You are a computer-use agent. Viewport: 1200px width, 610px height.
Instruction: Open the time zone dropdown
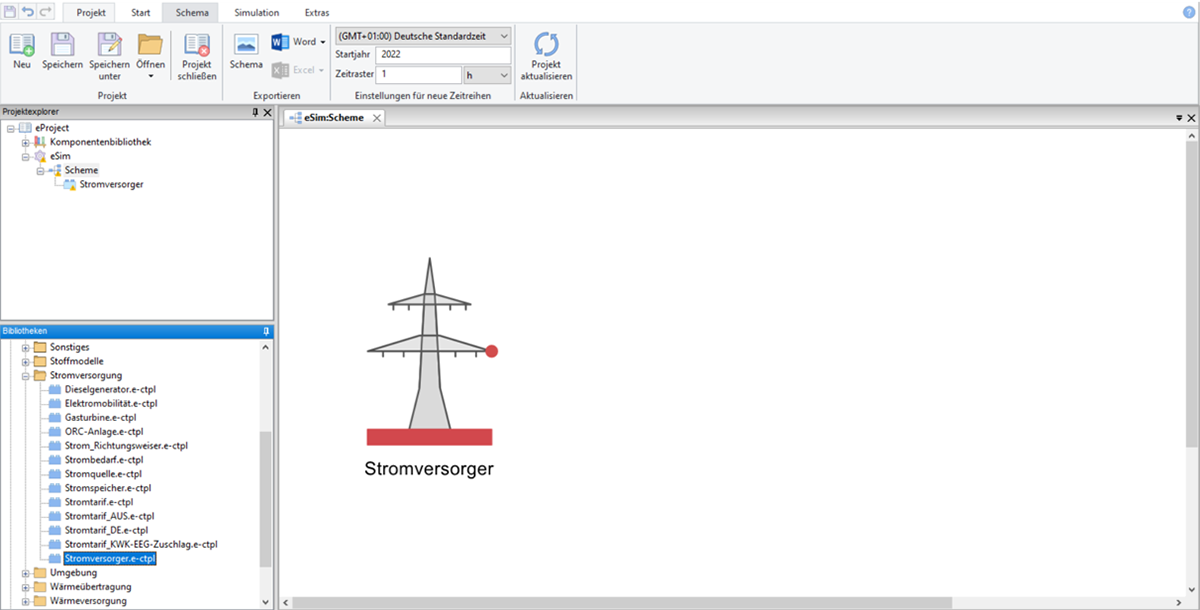(504, 35)
